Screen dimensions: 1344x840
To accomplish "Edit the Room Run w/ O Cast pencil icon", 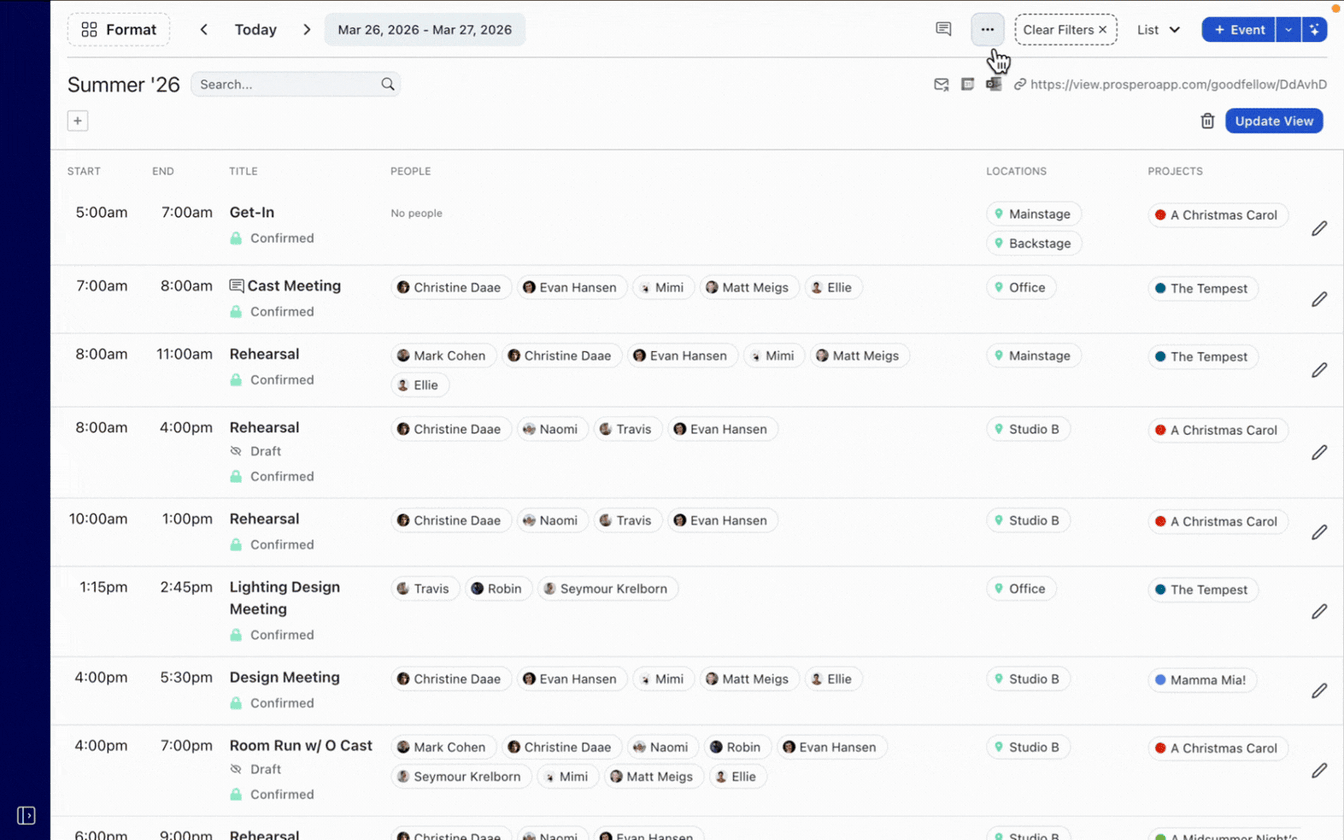I will pyautogui.click(x=1319, y=770).
